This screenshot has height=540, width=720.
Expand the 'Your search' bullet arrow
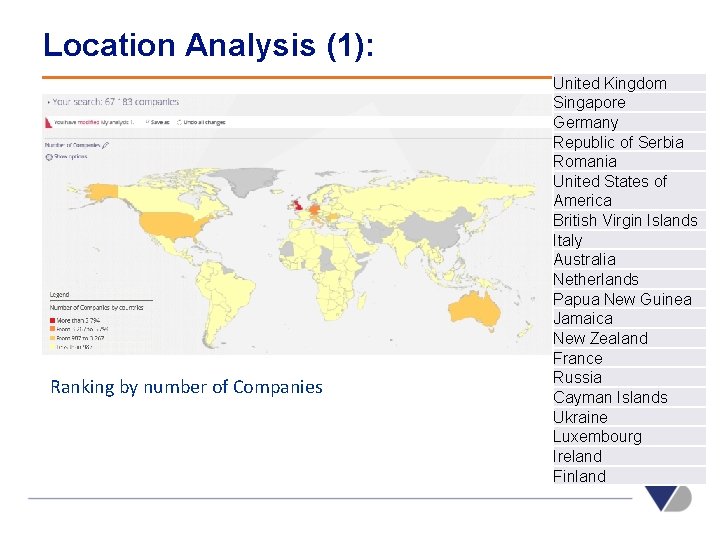tap(49, 102)
